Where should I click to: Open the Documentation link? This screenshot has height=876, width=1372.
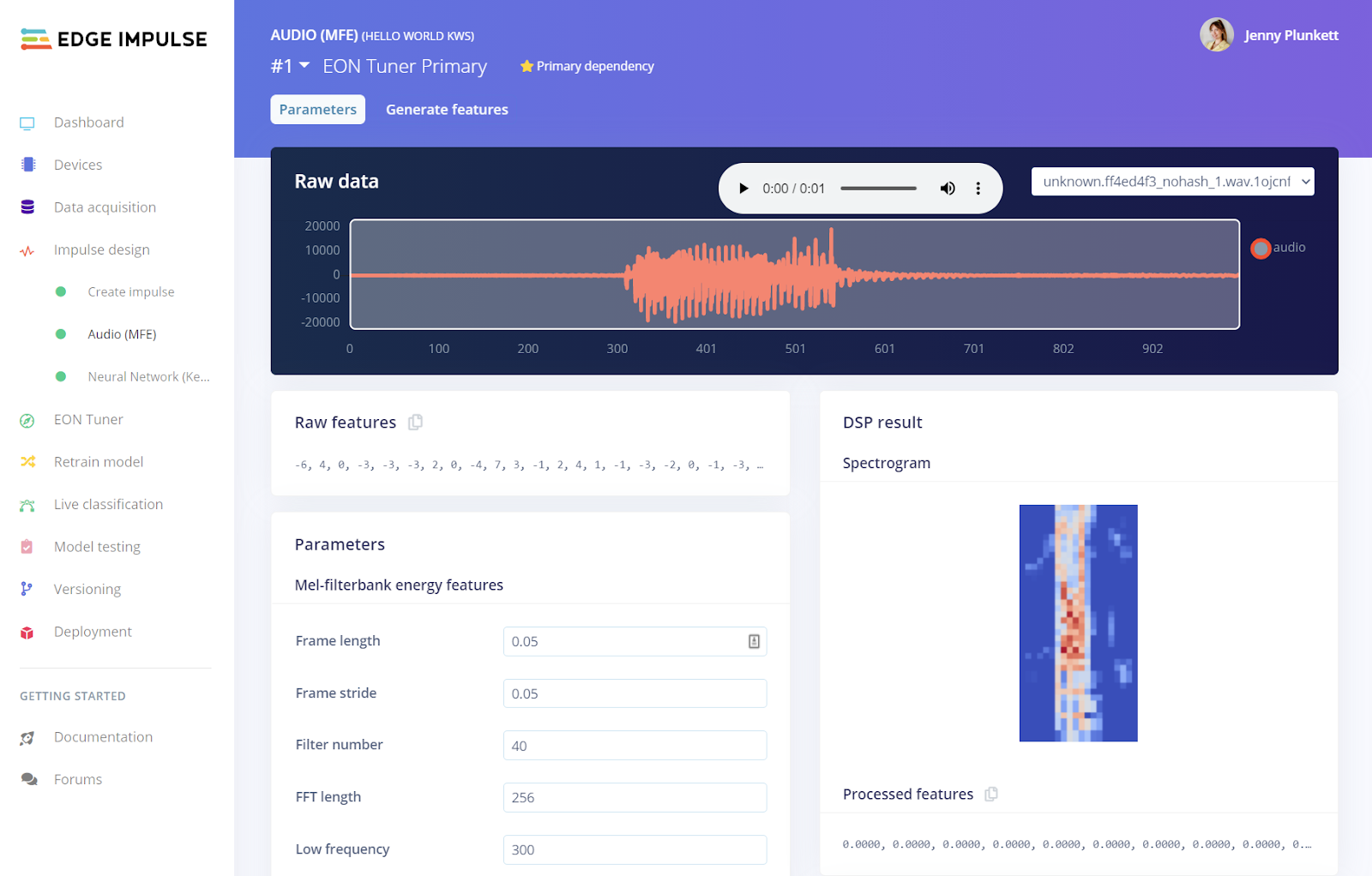pyautogui.click(x=103, y=737)
